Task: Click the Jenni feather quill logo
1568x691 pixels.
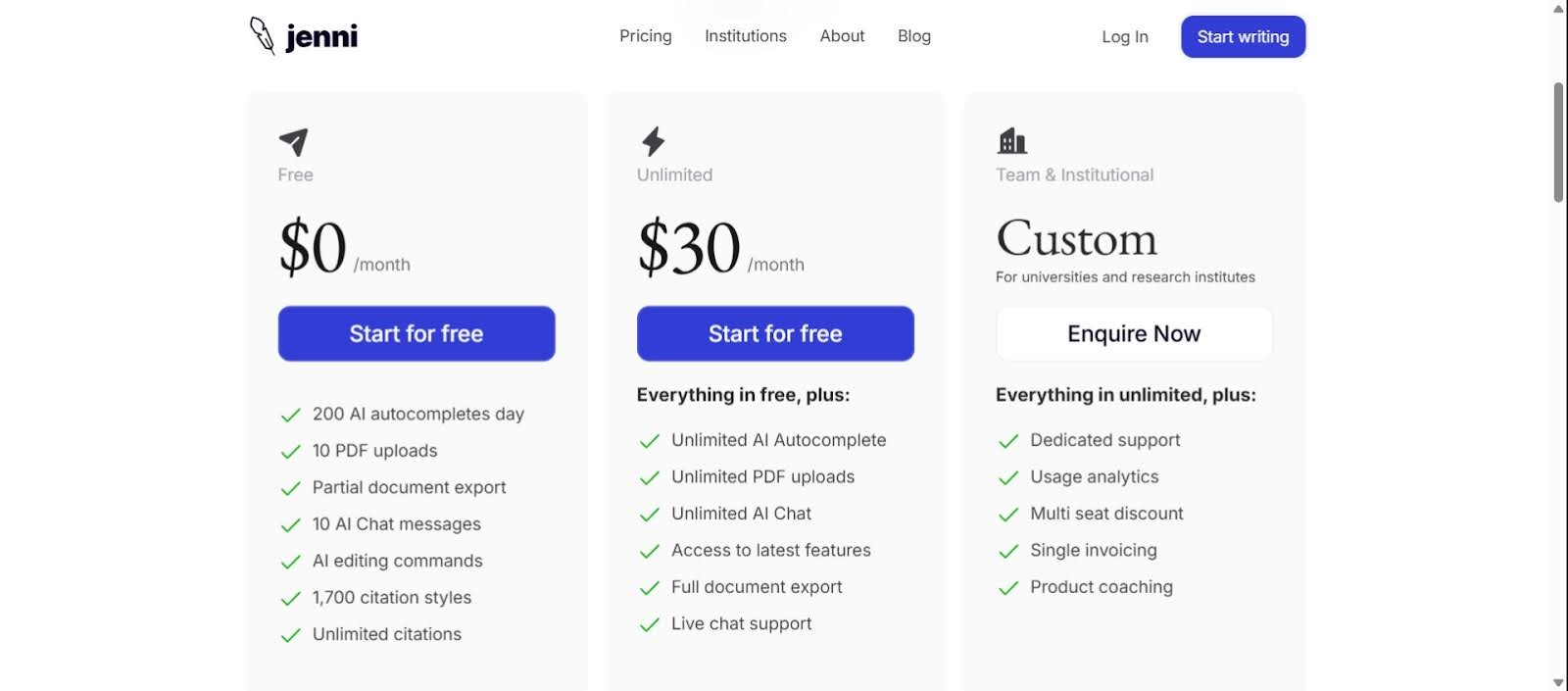Action: (x=262, y=34)
